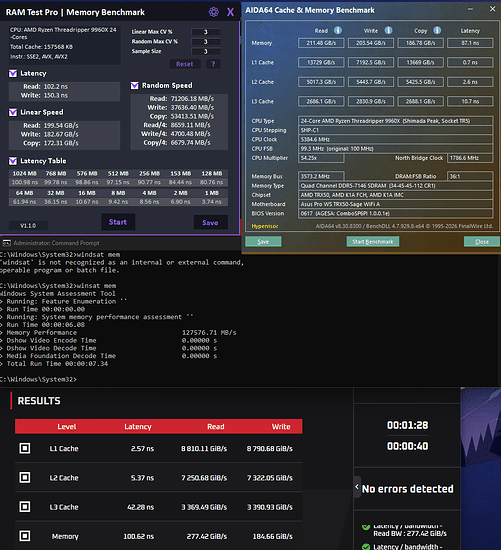
Task: Toggle the Linear Speed checkbox
Action: point(13,112)
